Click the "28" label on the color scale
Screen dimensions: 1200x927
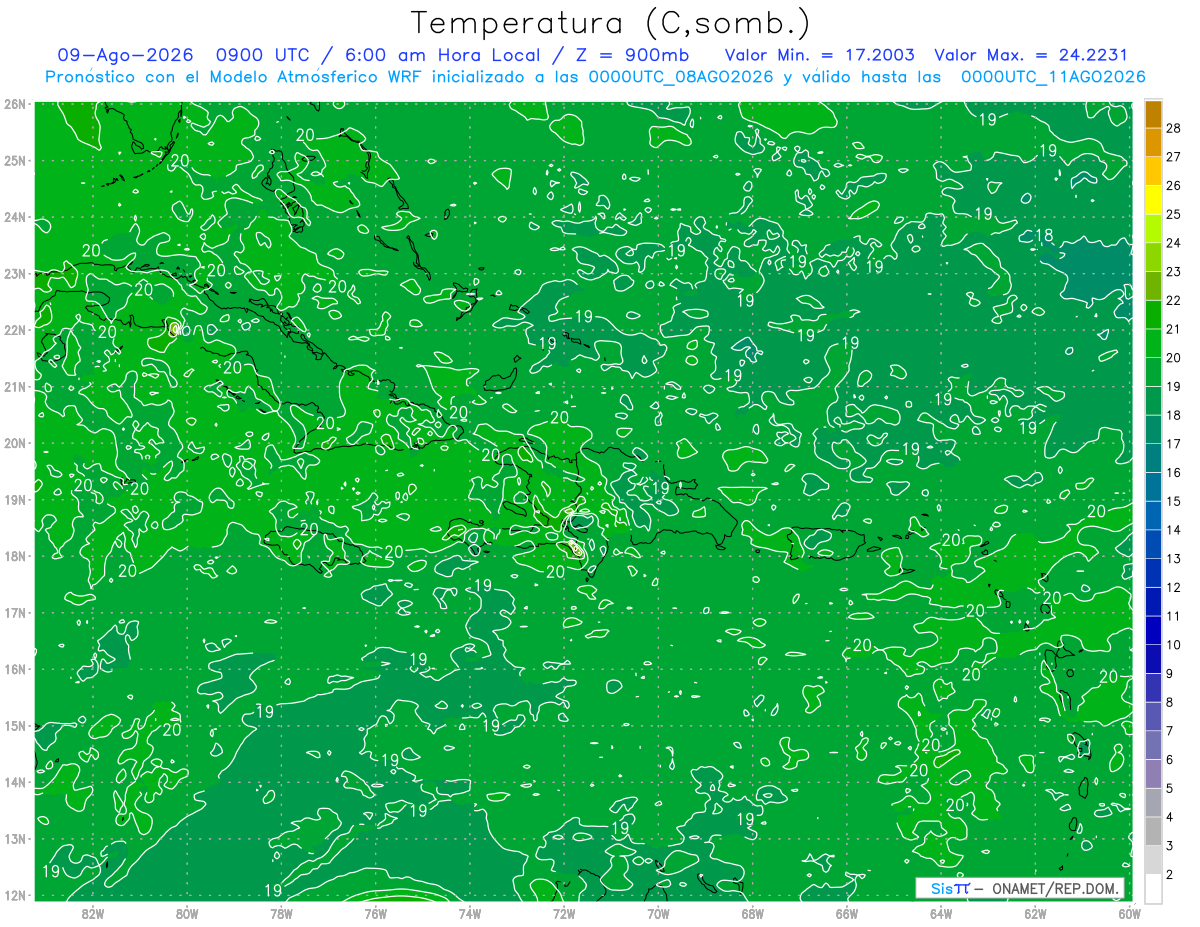coord(1173,128)
